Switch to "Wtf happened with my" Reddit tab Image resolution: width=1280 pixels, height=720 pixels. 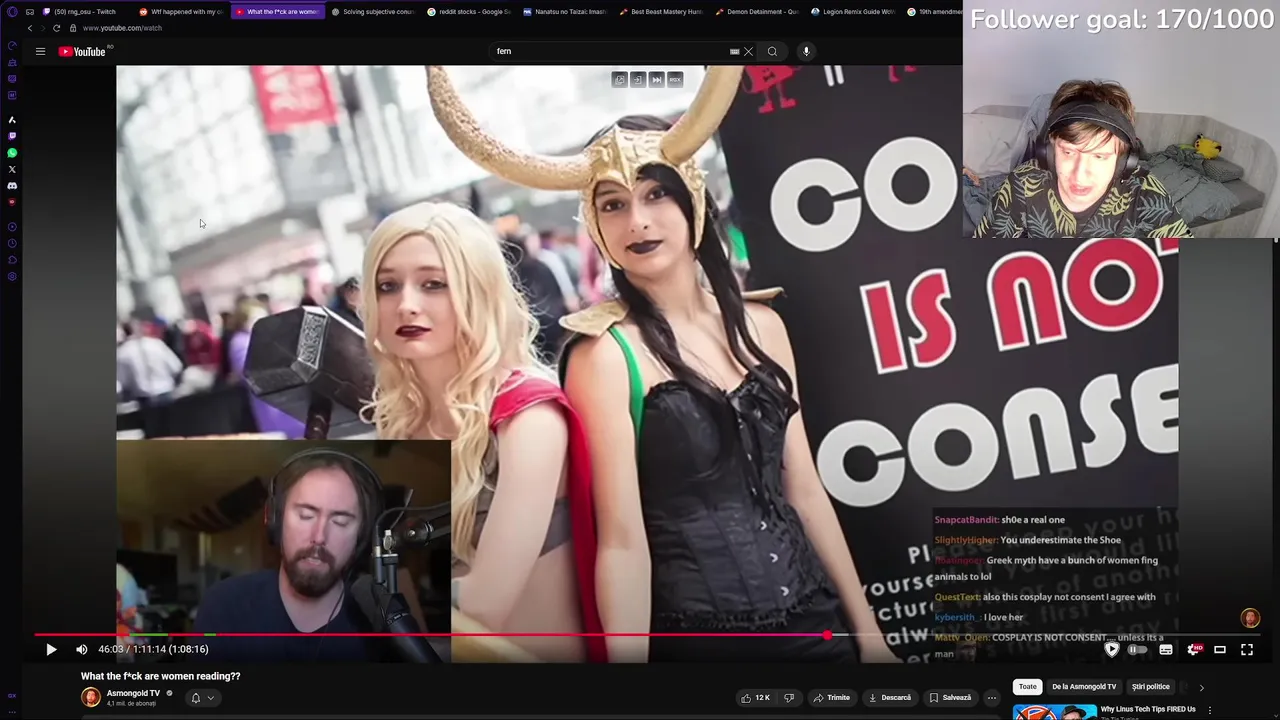click(x=181, y=11)
